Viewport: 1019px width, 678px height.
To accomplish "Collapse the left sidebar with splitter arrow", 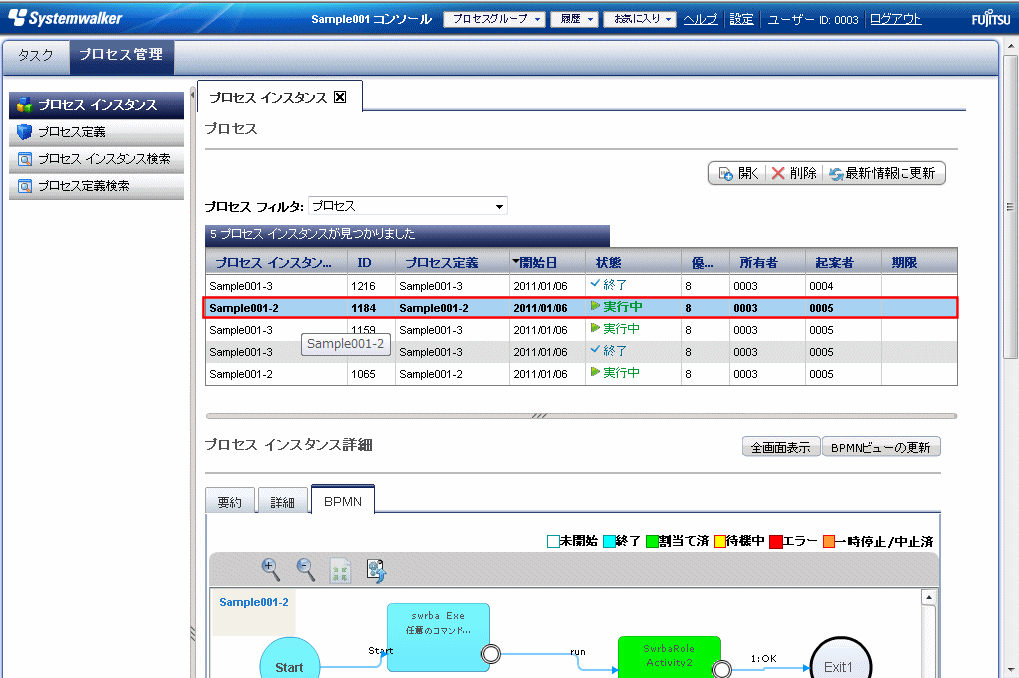I will point(192,95).
